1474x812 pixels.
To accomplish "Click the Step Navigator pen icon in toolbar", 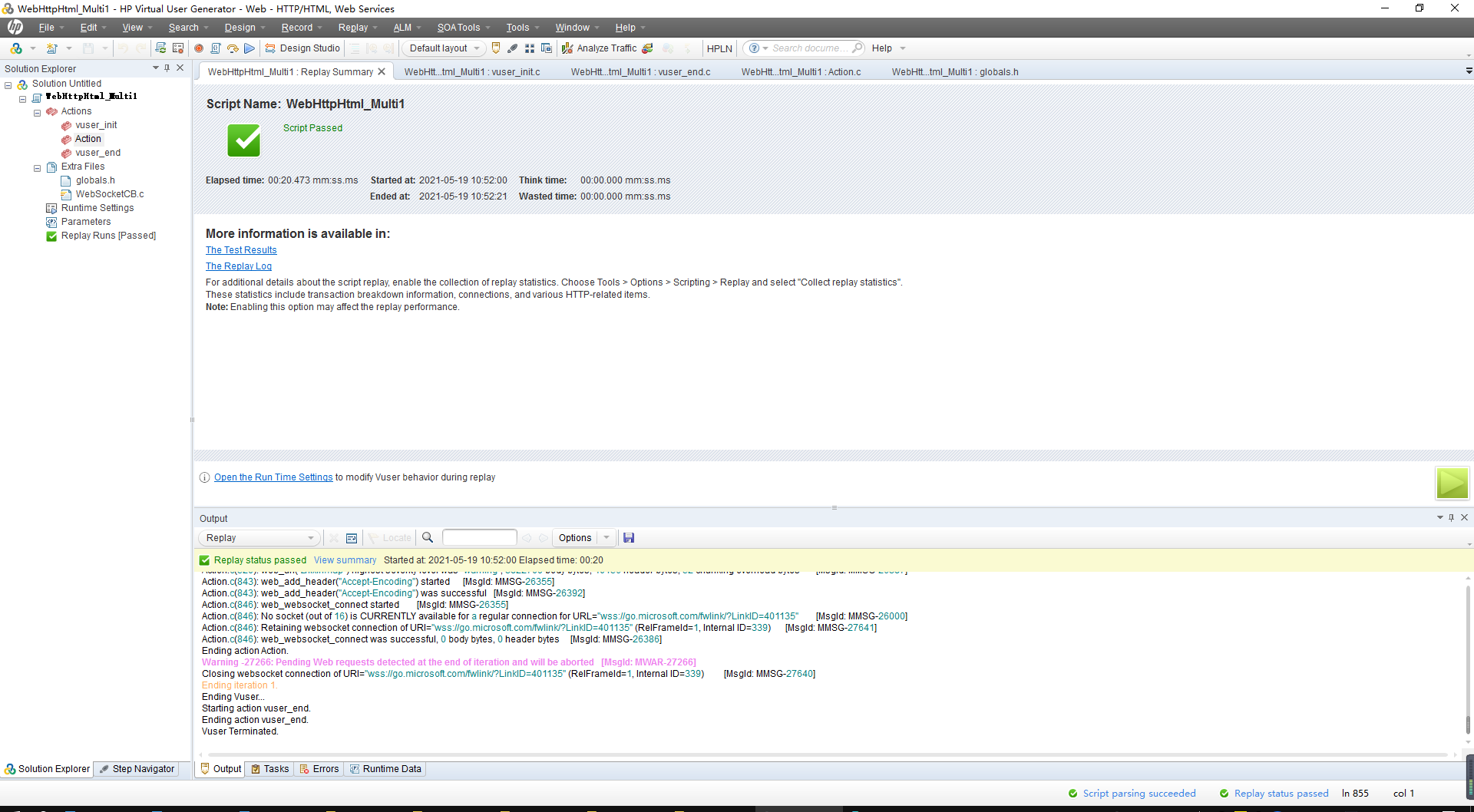I will [x=513, y=48].
